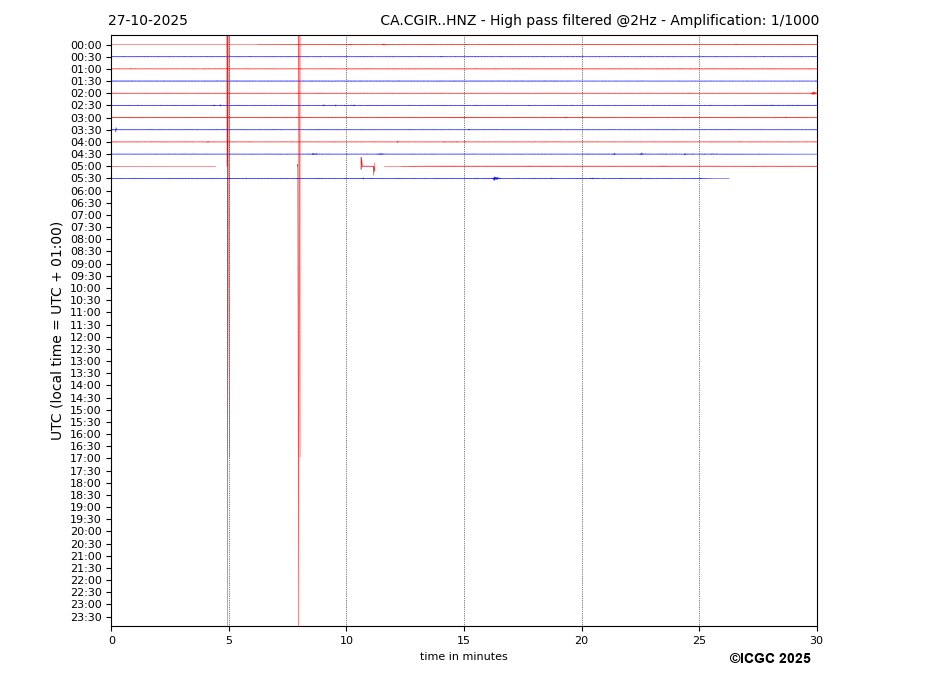Select the 'time in minutes' axis label
This screenshot has width=927, height=696.
click(463, 657)
